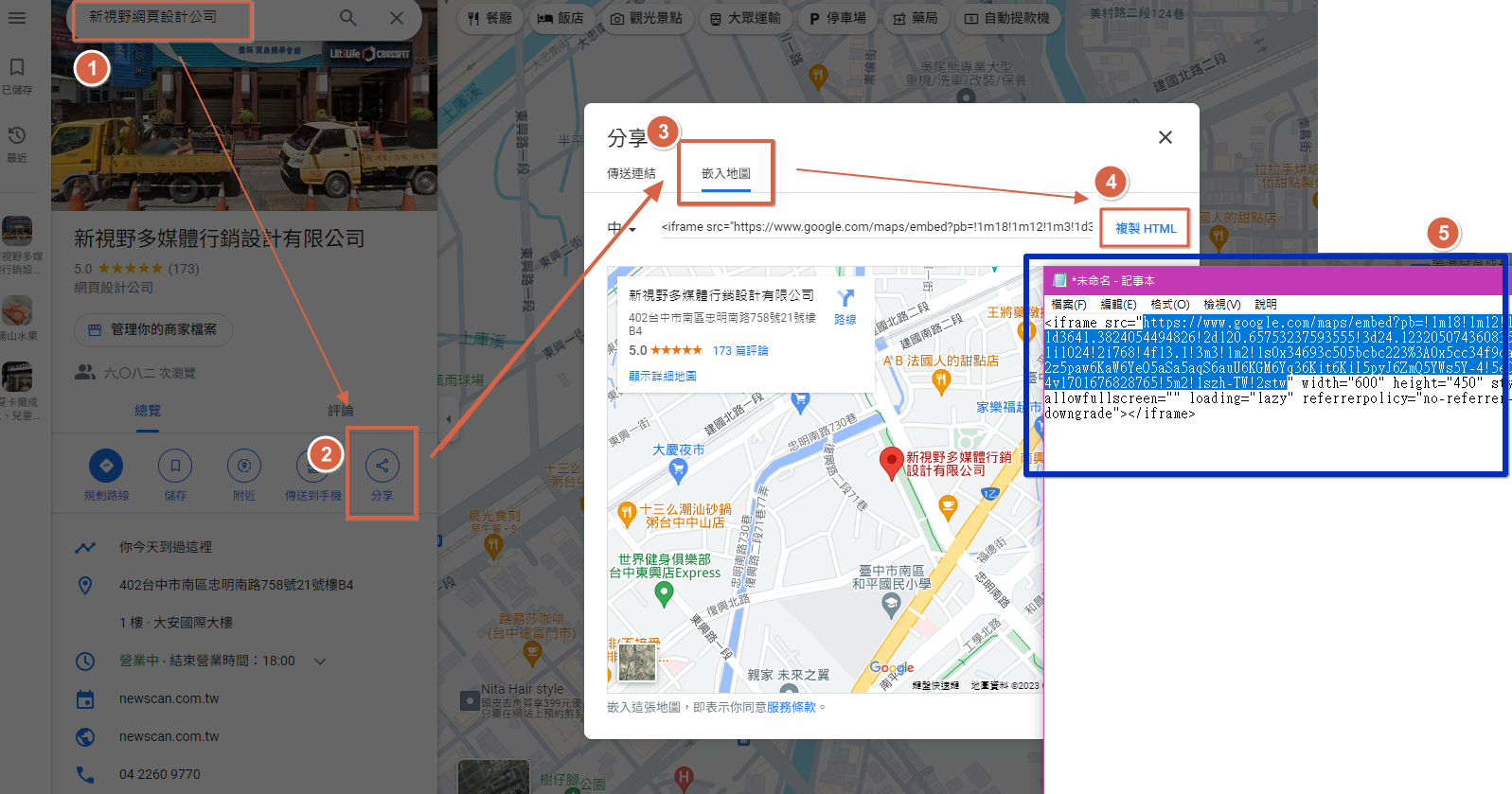This screenshot has width=1512, height=794.
Task: Click the first newscan.com.tw entry beside calendar icon
Action: tap(169, 698)
